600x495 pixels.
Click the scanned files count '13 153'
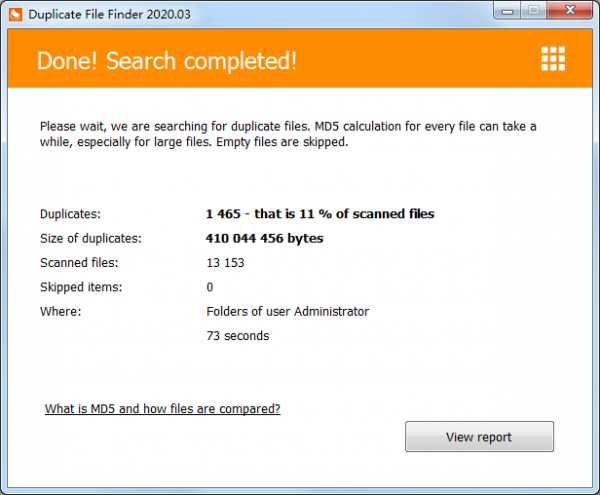coord(225,263)
